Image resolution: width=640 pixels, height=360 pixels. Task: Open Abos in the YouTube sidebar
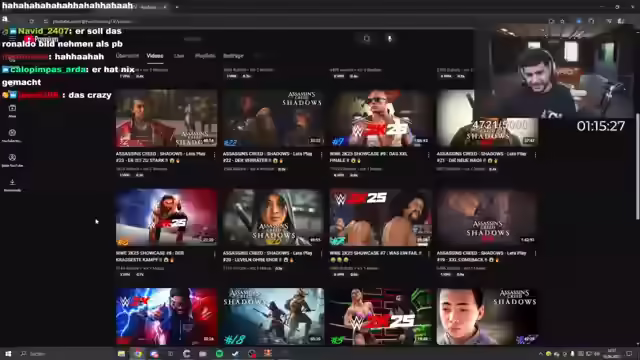click(x=12, y=111)
